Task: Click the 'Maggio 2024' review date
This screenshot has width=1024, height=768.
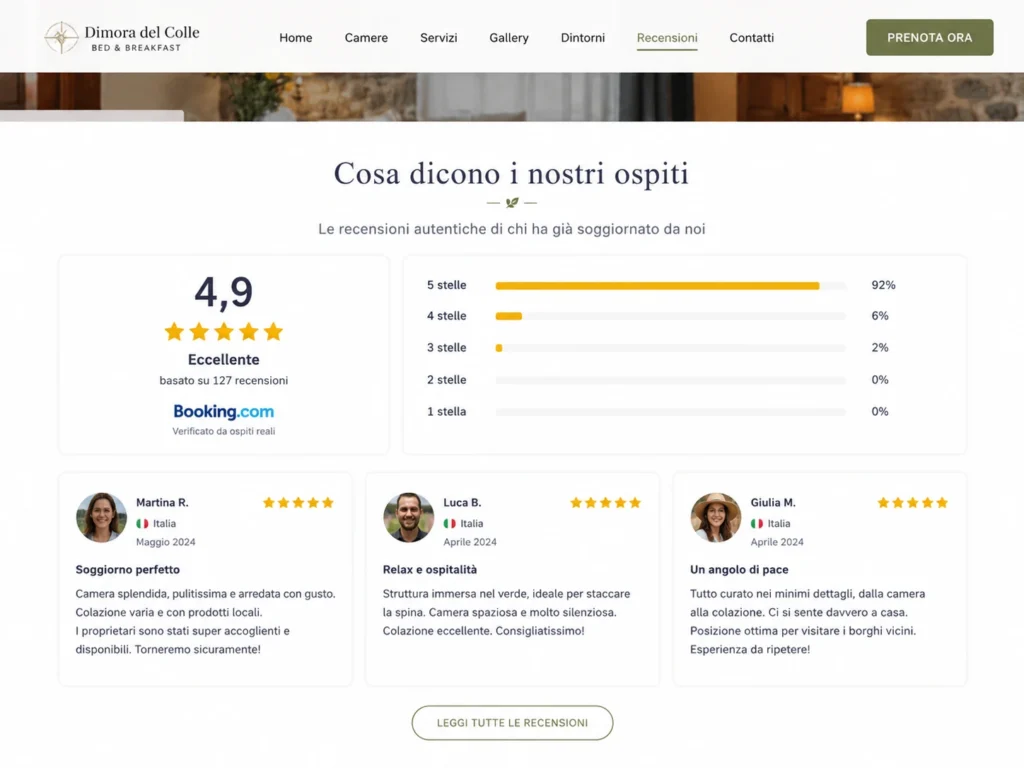Action: point(165,542)
